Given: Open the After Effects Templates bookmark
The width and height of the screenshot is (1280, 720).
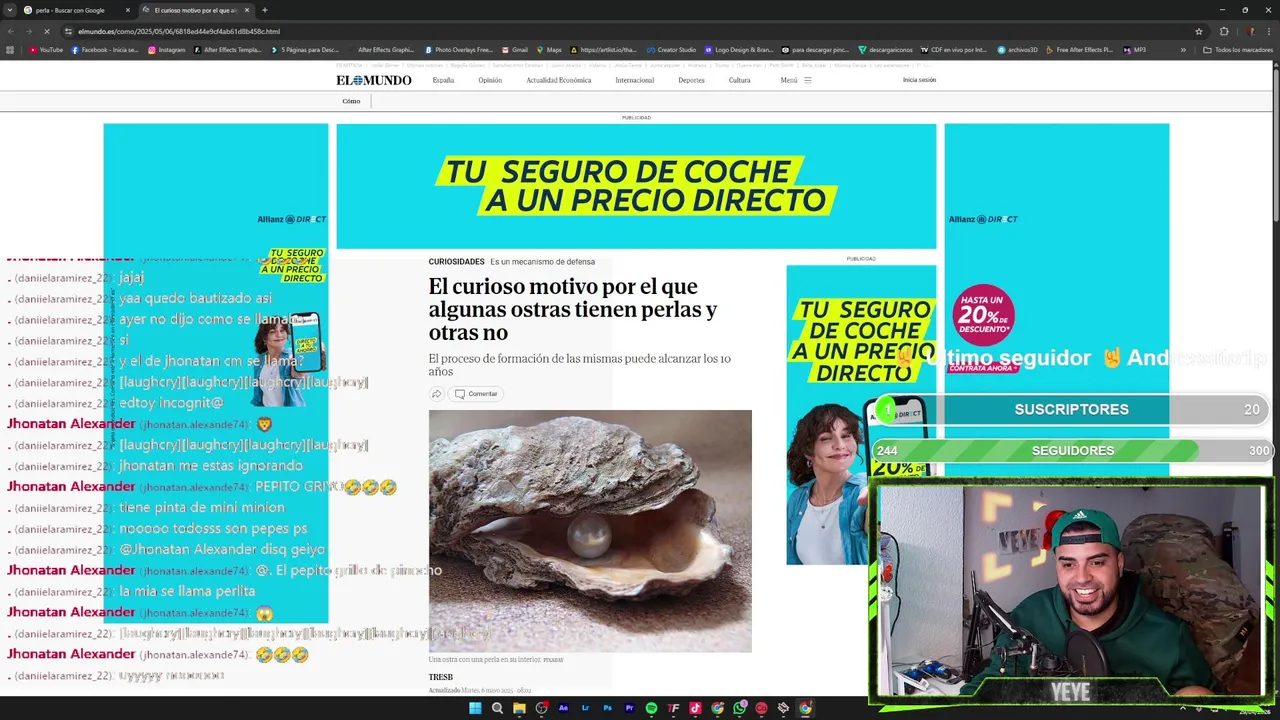Looking at the screenshot, I should click(227, 50).
